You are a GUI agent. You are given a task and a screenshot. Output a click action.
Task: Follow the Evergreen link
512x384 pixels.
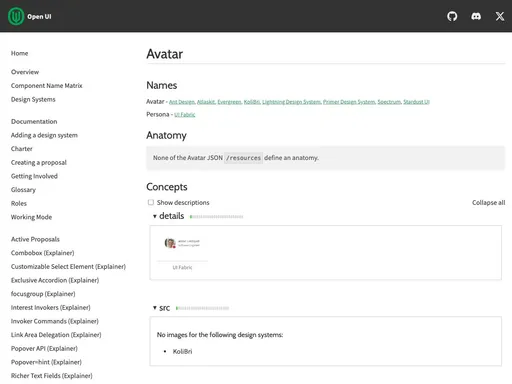pyautogui.click(x=229, y=102)
